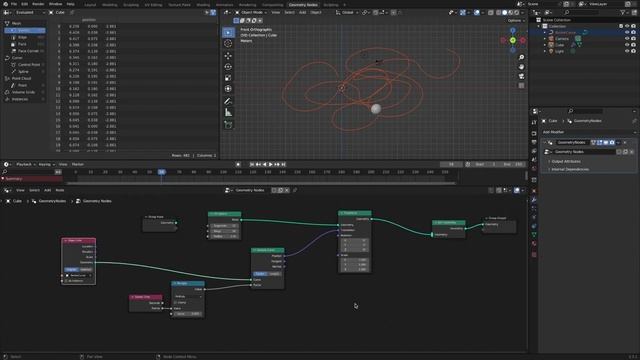
Task: Select the Transform tool in viewport toolbar
Action: pyautogui.click(x=228, y=89)
